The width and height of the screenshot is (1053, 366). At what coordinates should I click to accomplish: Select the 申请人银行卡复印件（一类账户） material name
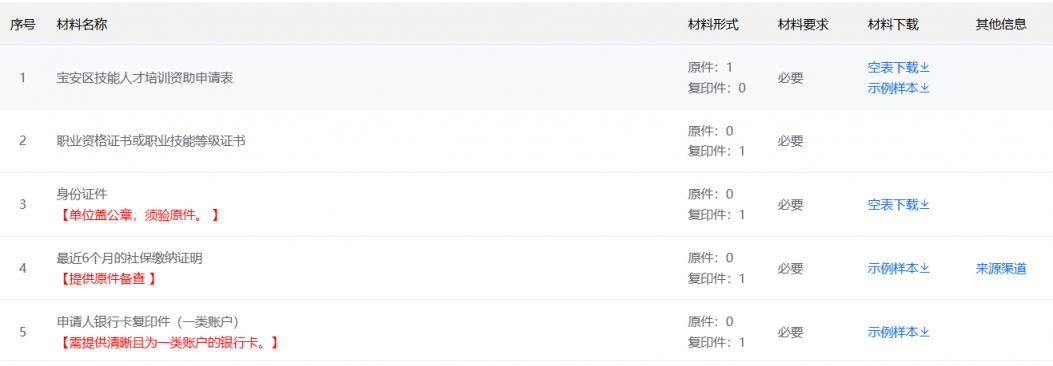point(148,322)
